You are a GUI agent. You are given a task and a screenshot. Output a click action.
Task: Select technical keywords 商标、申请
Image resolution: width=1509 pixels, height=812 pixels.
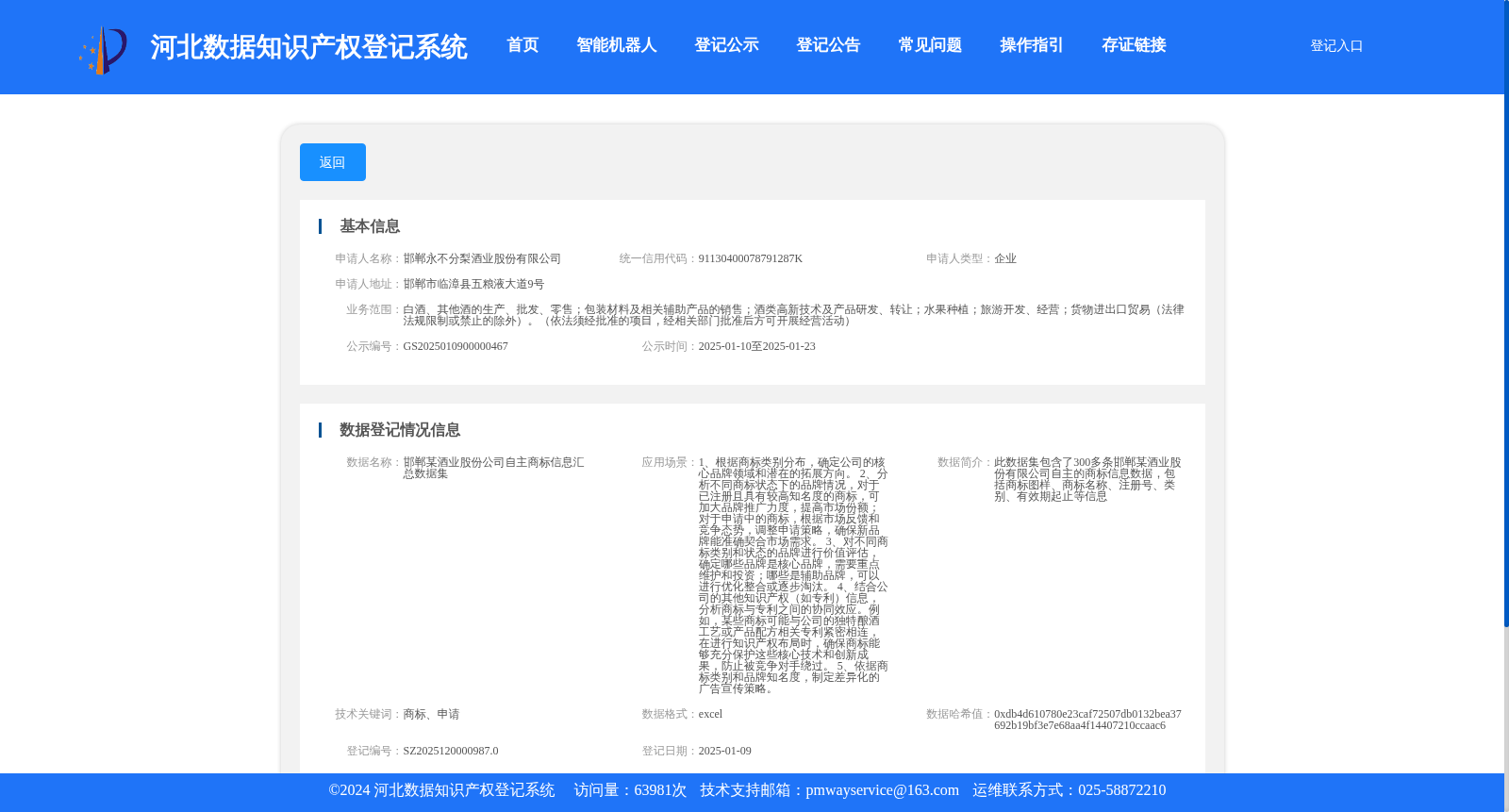coord(431,714)
